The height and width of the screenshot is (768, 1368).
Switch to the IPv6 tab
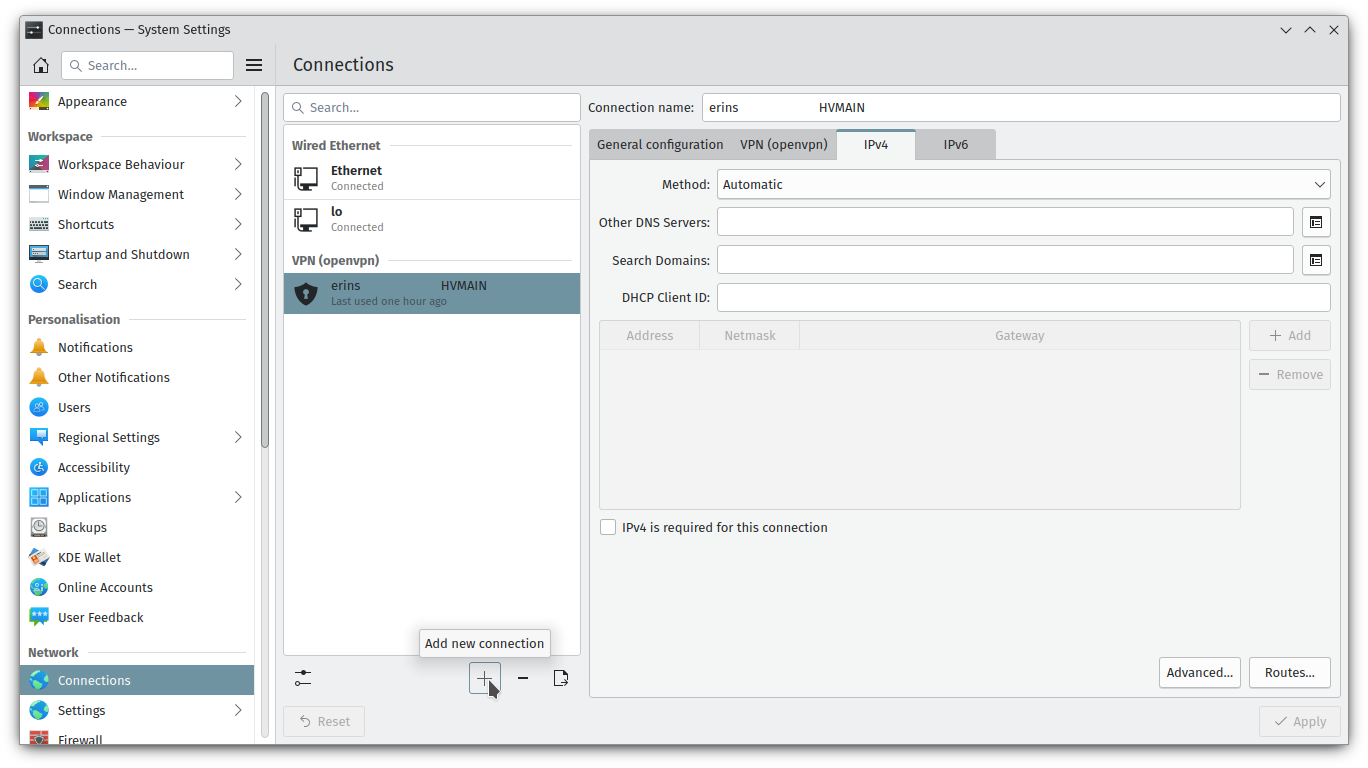pos(955,144)
